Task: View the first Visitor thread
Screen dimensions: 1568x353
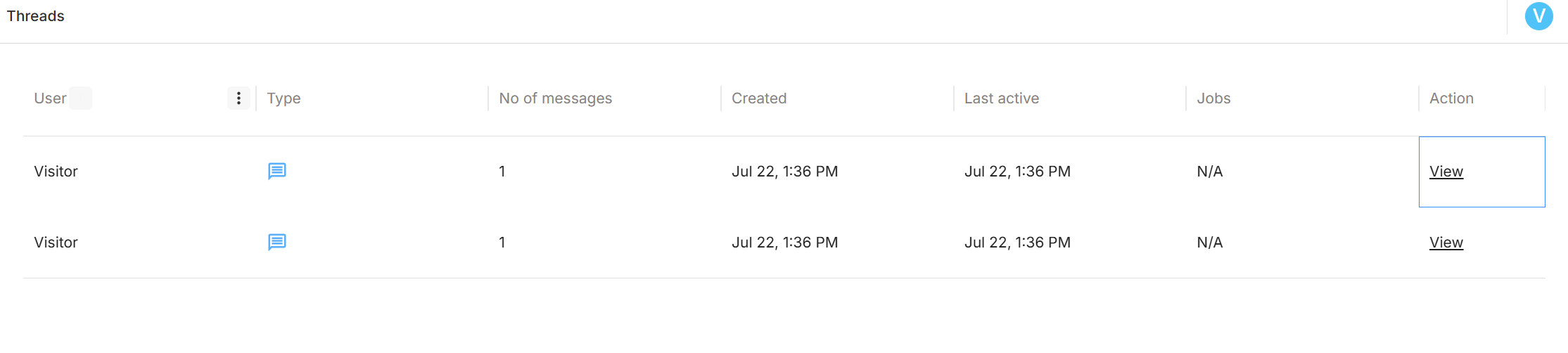Action: (1446, 172)
